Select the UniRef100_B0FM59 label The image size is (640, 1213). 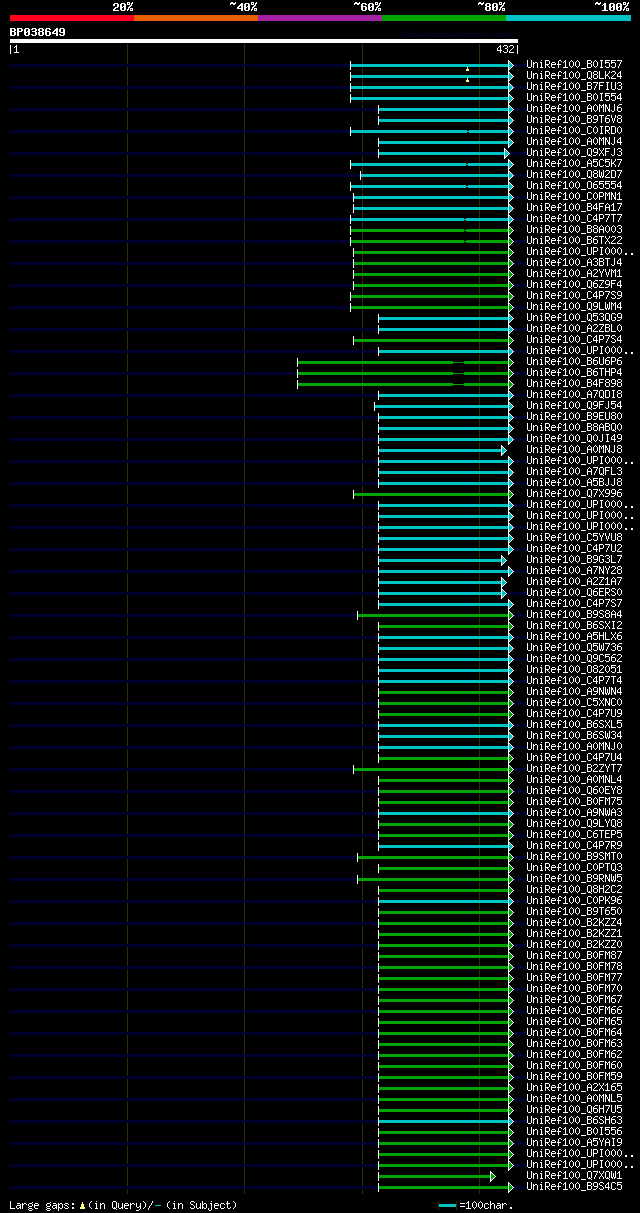click(574, 1076)
